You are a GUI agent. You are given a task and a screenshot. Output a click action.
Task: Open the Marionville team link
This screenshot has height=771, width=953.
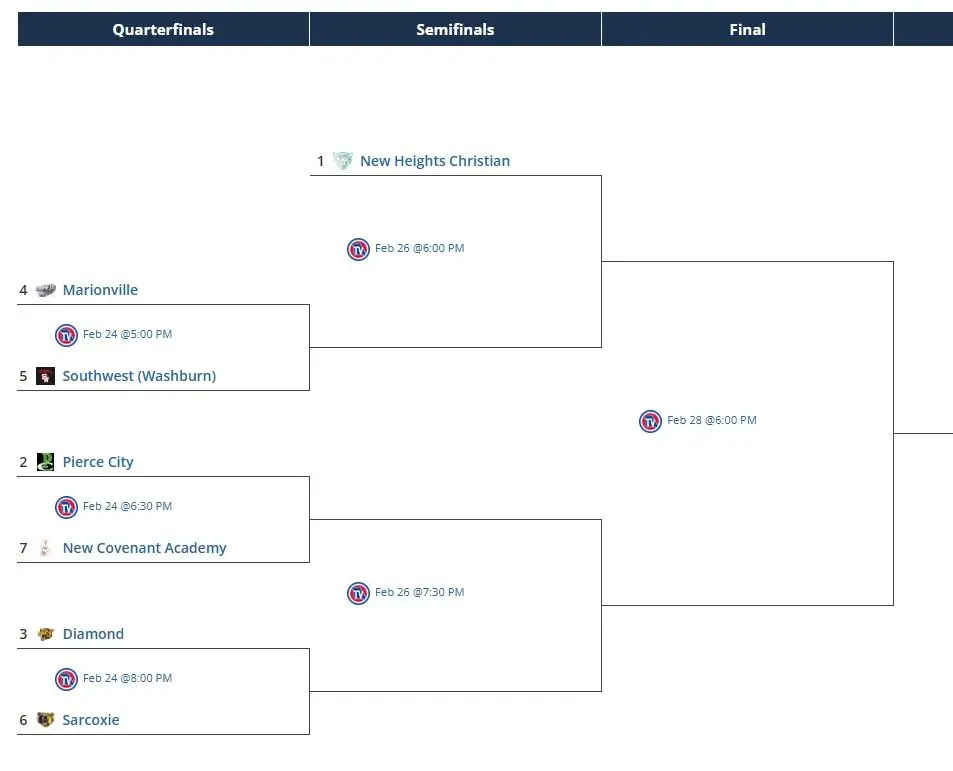[x=100, y=290]
